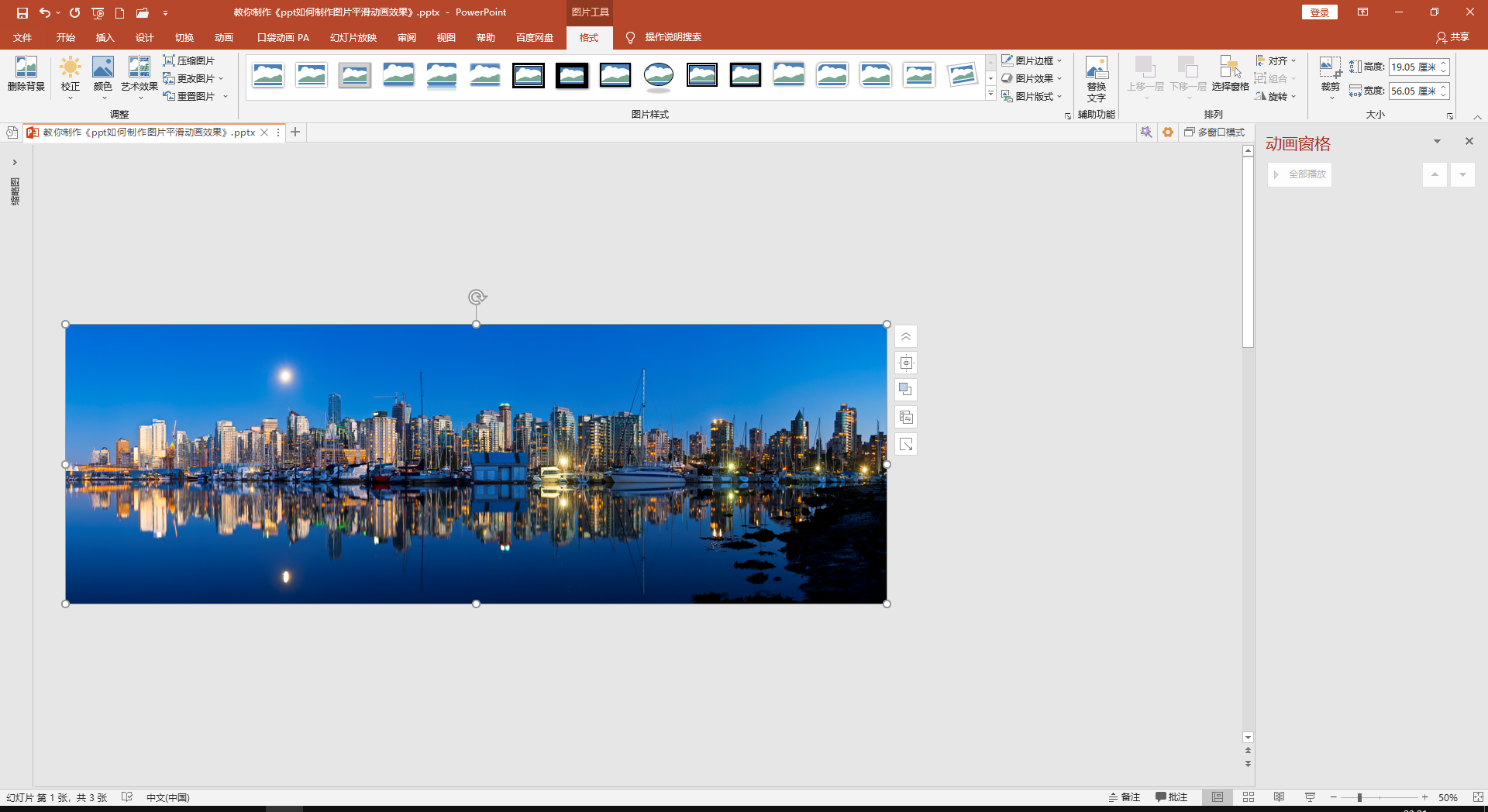
Task: Switch to Design (设计) tab
Action: 144,37
